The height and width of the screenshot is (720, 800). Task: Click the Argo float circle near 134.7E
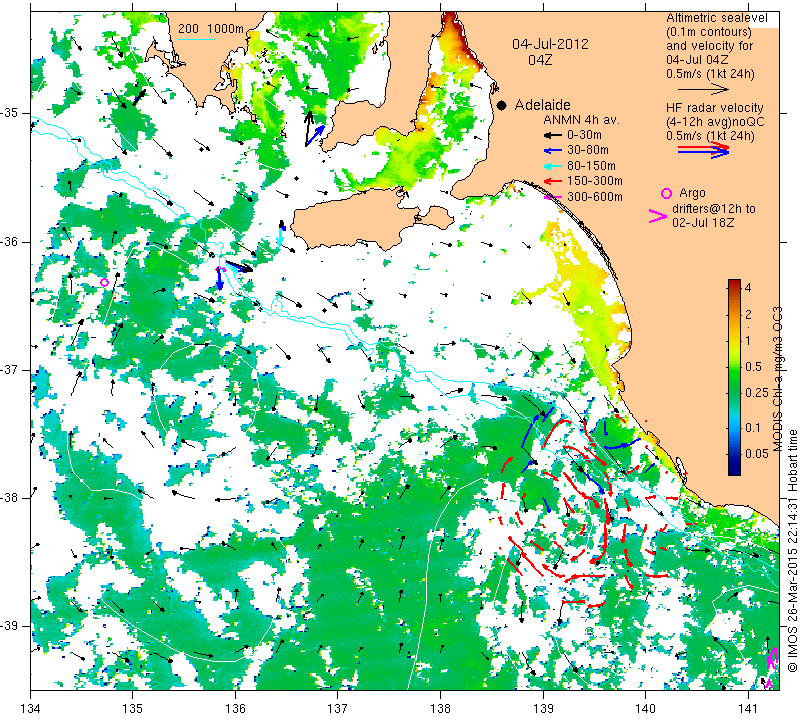pyautogui.click(x=105, y=282)
